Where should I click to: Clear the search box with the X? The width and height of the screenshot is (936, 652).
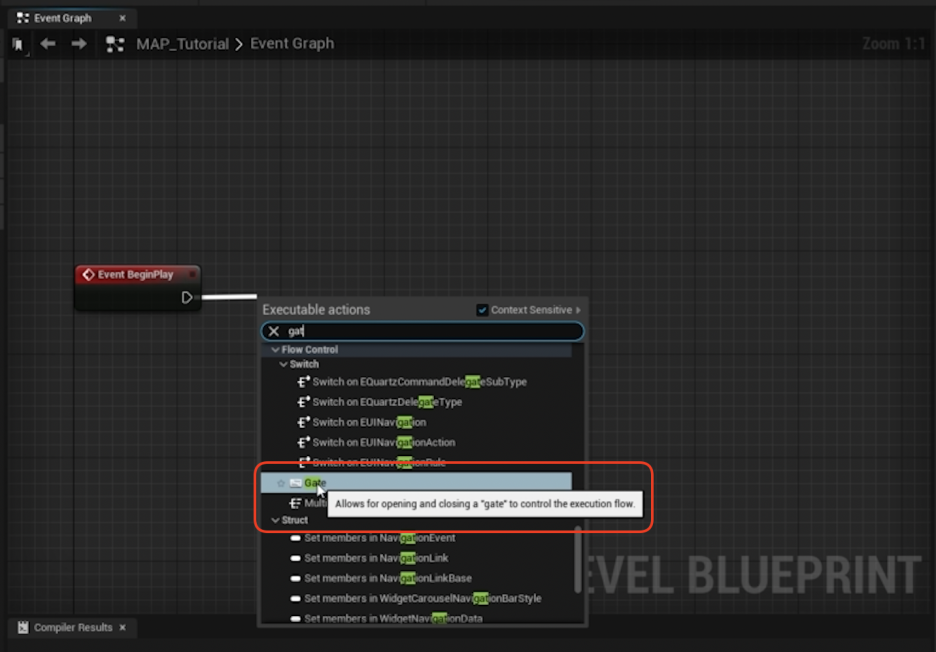click(274, 331)
